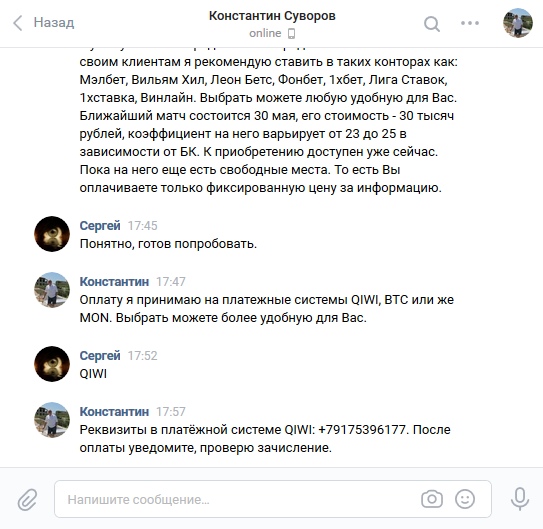Click Сергей's avatar next to QIWI message
This screenshot has height=529, width=543.
pos(52,364)
